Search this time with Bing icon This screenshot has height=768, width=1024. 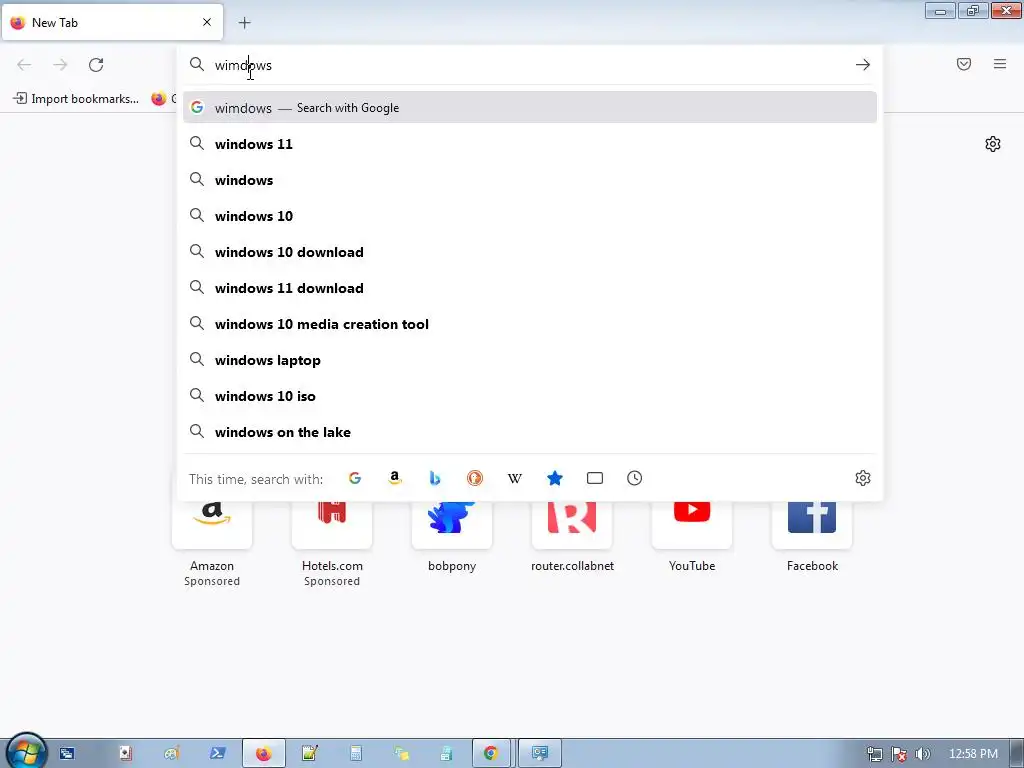(x=434, y=478)
